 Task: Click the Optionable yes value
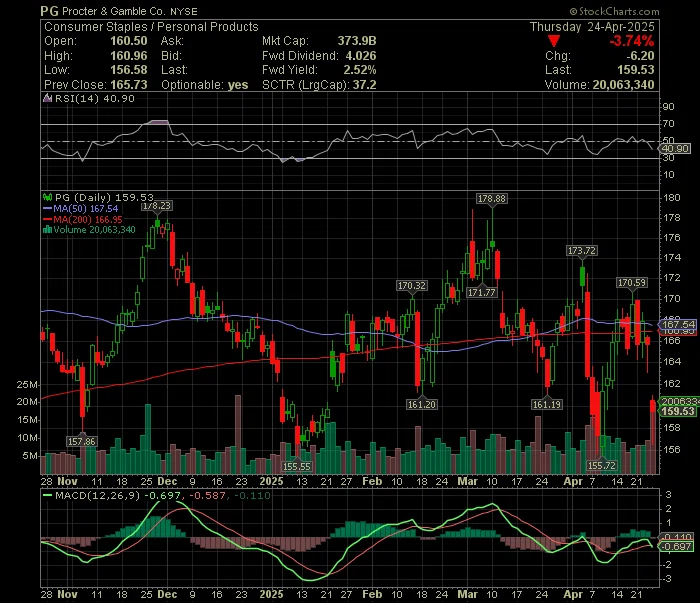click(238, 85)
